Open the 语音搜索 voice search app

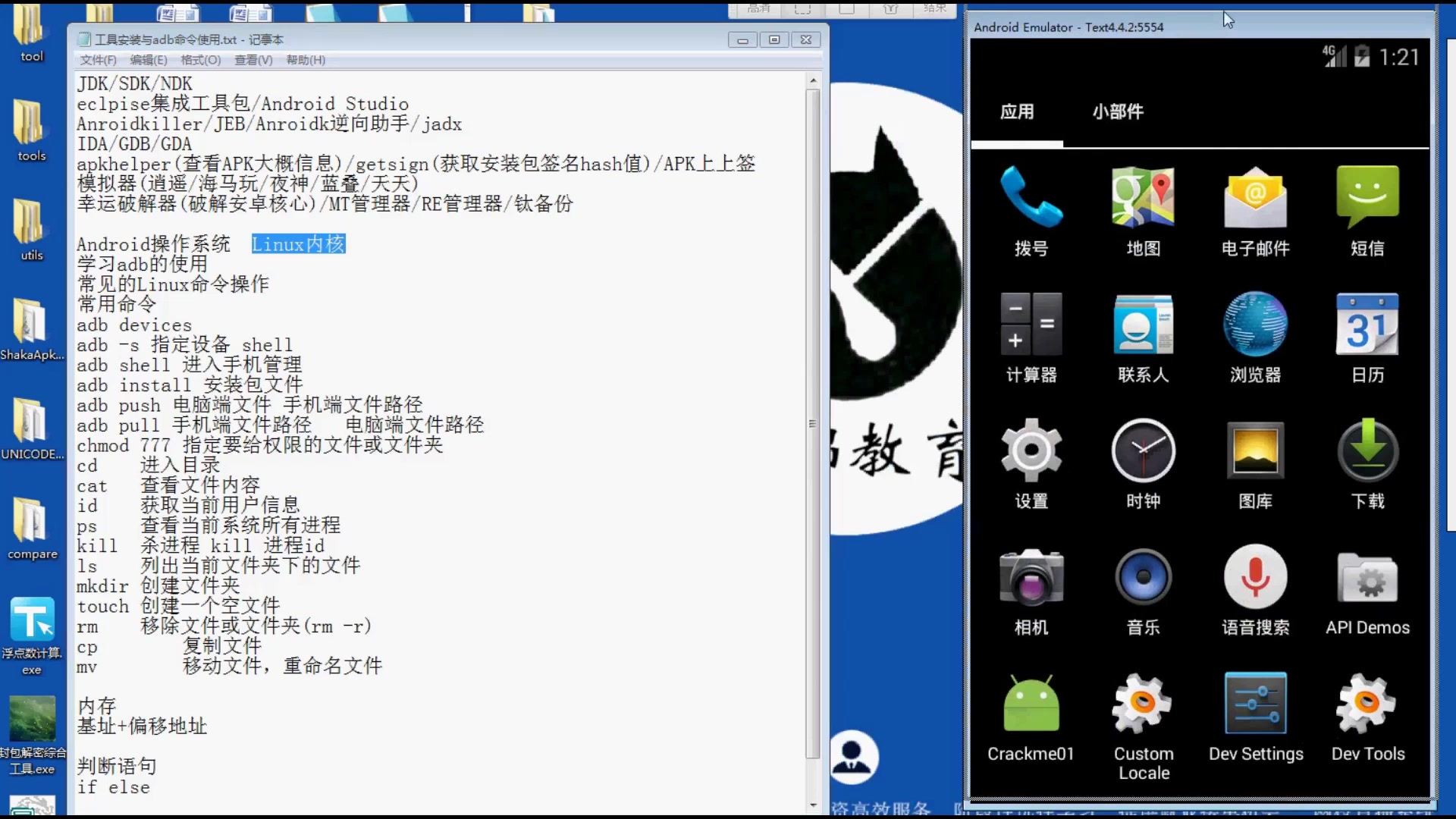pyautogui.click(x=1254, y=577)
